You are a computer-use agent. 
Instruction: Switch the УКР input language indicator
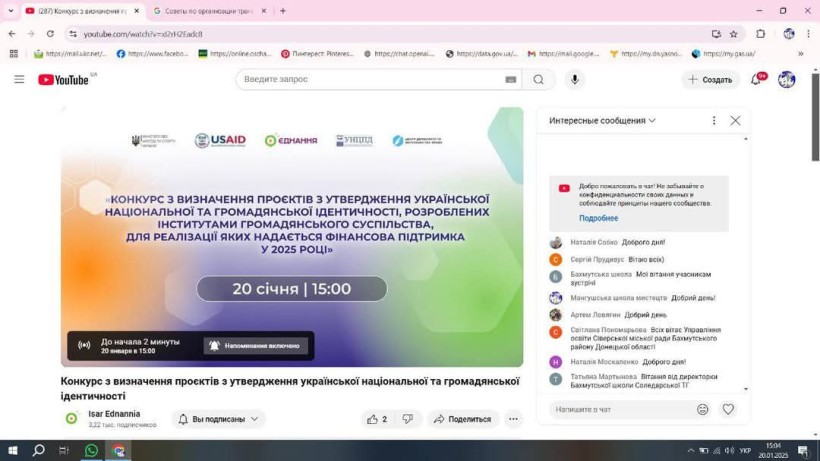point(746,451)
